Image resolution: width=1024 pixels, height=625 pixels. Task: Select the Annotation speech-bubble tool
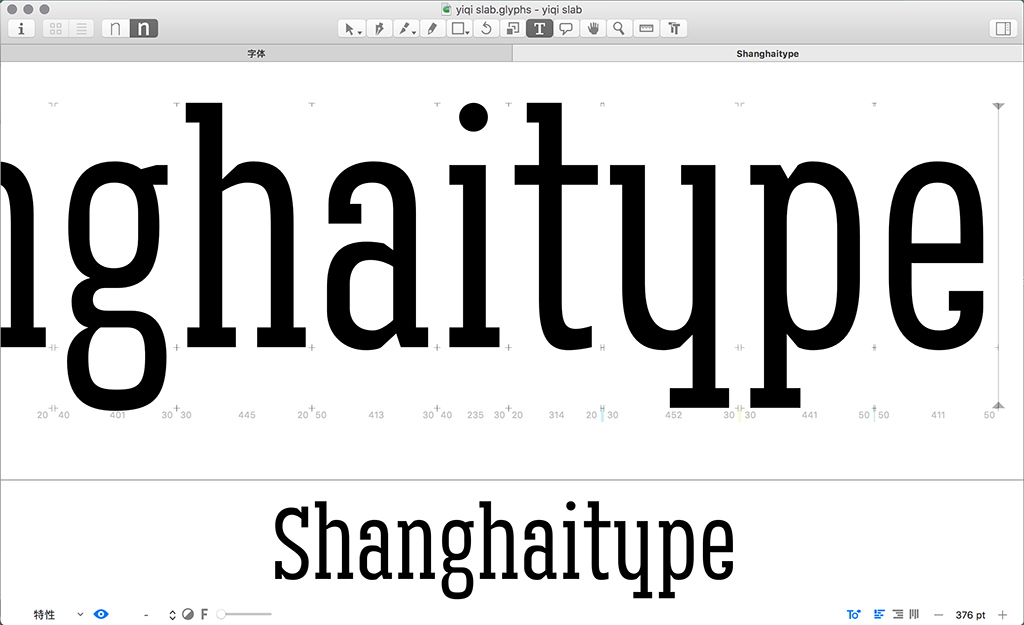(566, 29)
